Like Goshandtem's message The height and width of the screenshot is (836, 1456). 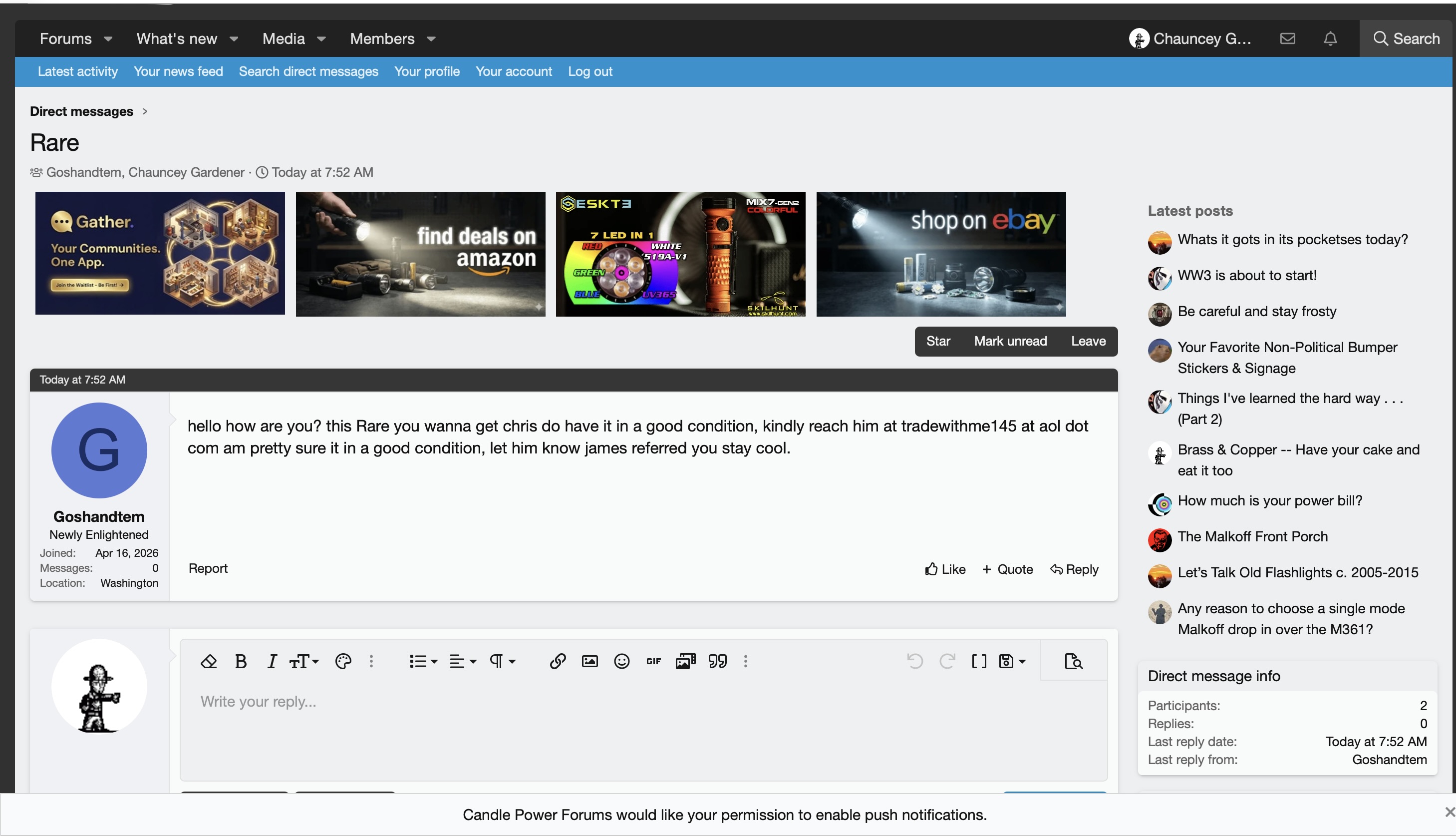coord(945,569)
